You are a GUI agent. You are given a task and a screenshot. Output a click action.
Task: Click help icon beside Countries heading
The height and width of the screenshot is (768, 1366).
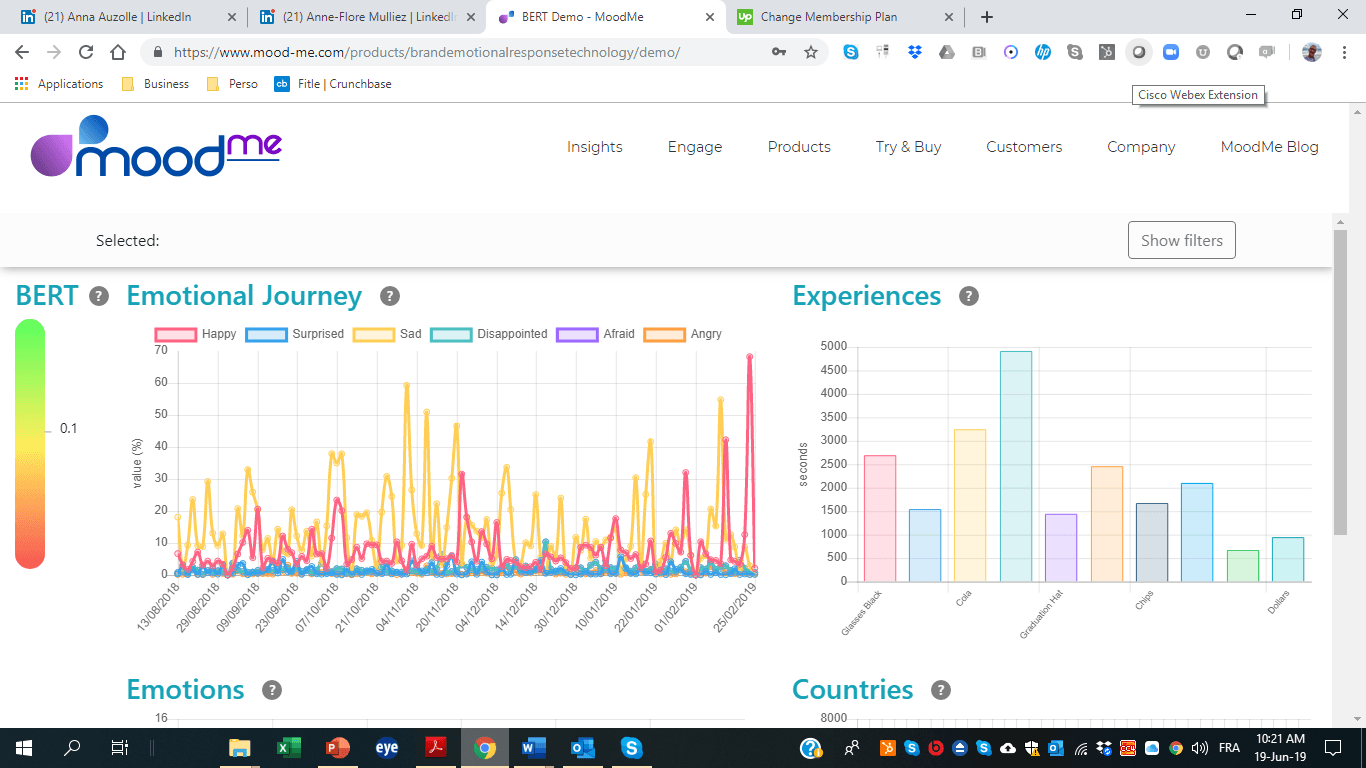point(940,690)
